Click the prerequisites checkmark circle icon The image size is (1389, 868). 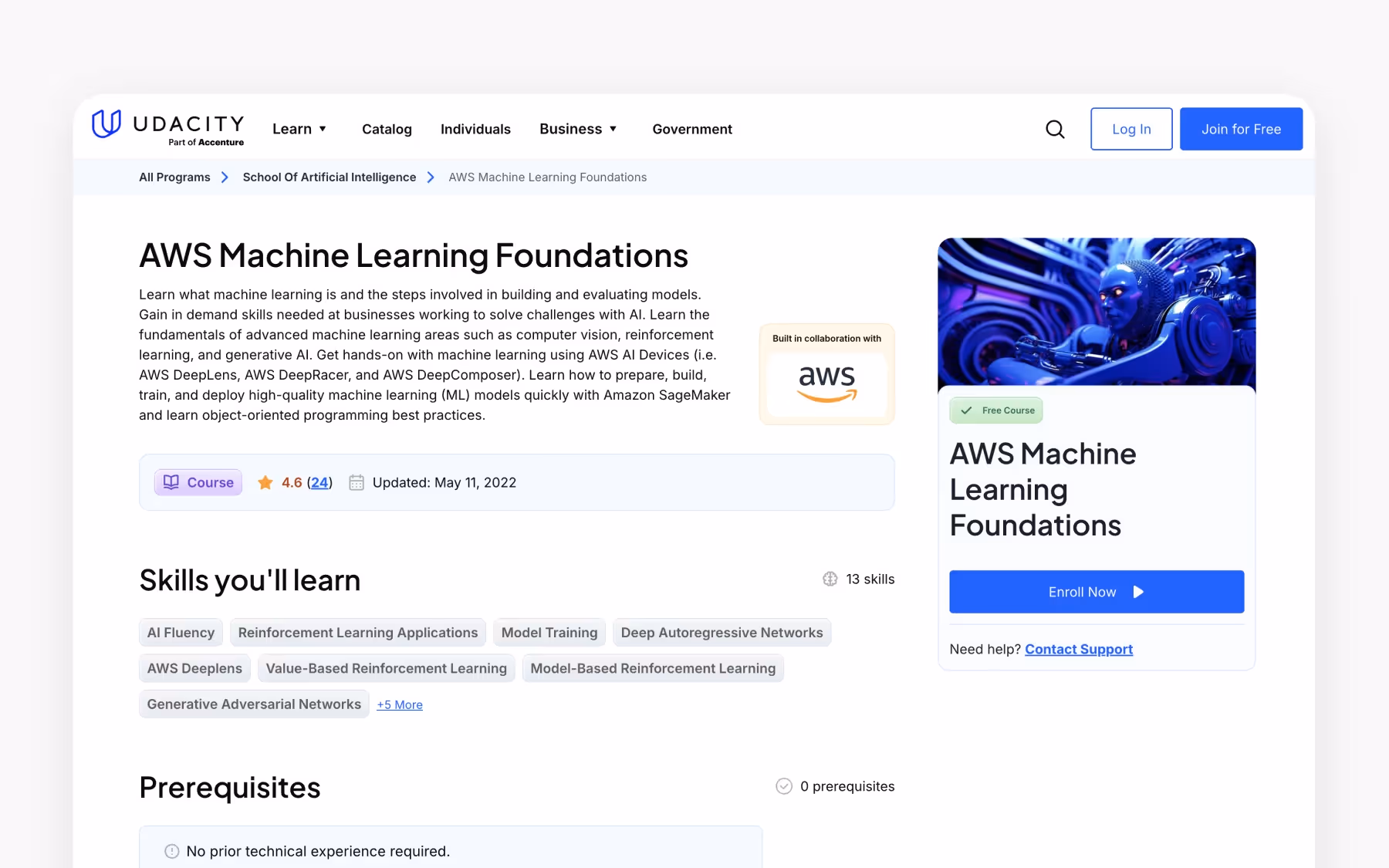tap(784, 786)
